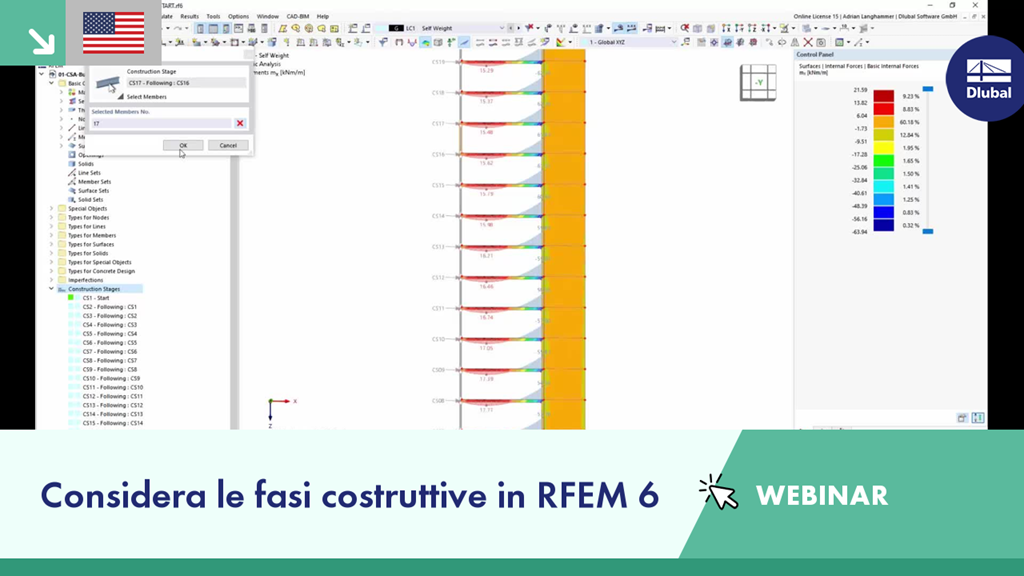Toggle the navigator panel toolbar icon
Viewport: 1024px width, 576px height.
200,29
